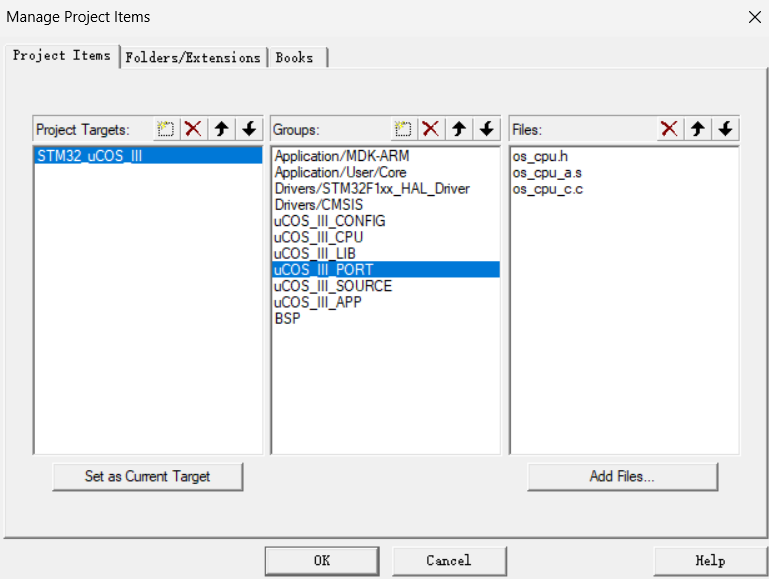The width and height of the screenshot is (769, 579).
Task: Select the uCOS_III_CONFIG group
Action: coord(385,221)
